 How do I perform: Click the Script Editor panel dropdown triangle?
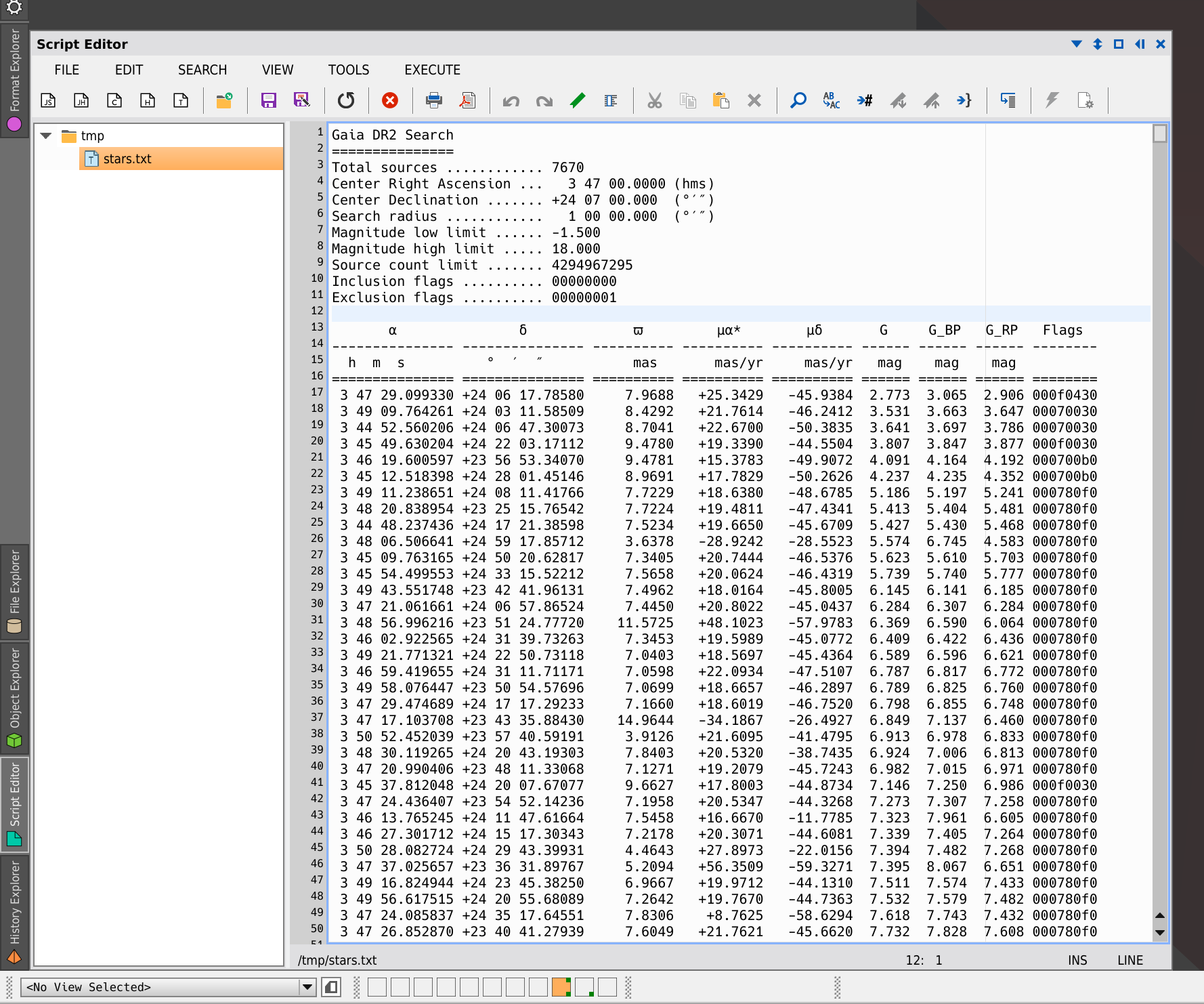(x=1077, y=44)
